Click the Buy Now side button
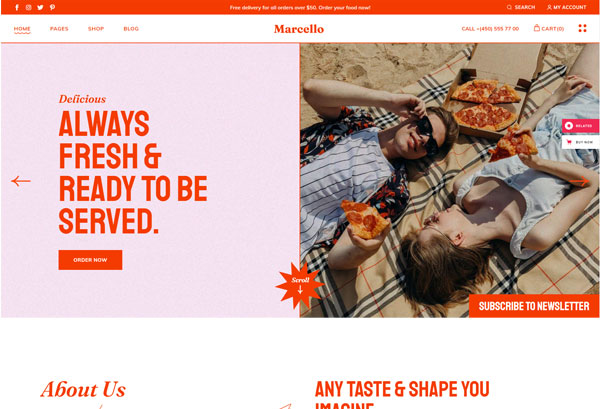The image size is (600, 409). click(580, 142)
